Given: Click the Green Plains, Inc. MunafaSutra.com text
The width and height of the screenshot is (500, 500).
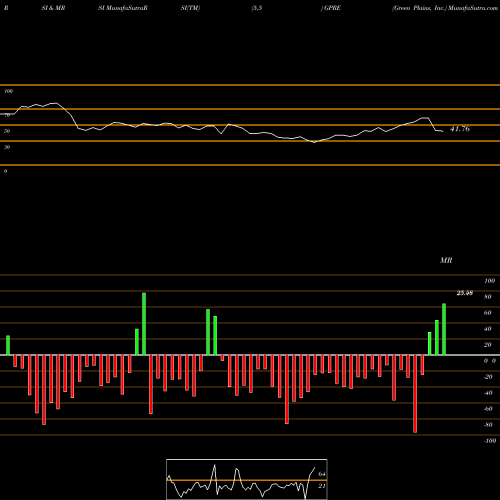Looking at the screenshot, I should (x=445, y=8).
